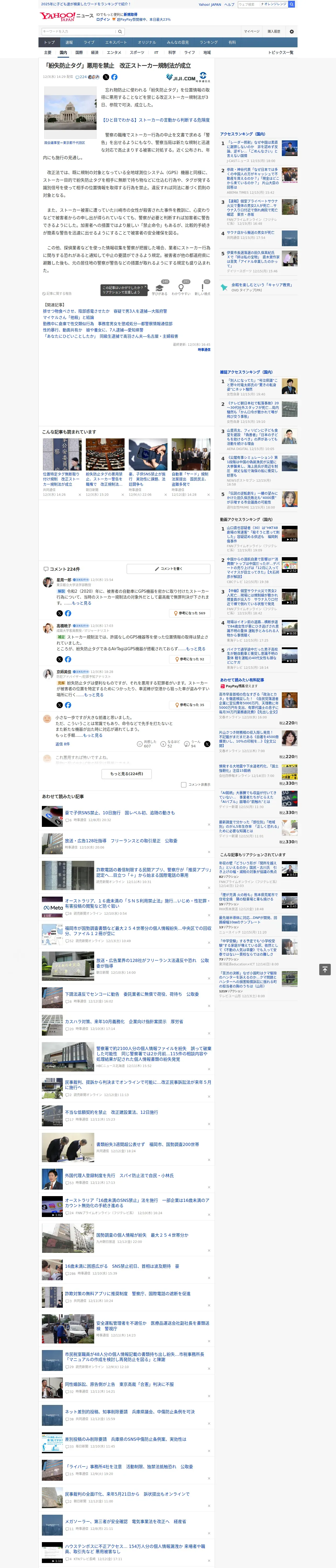Open article 豪で子供SNS禁止、10日施行

tap(120, 812)
